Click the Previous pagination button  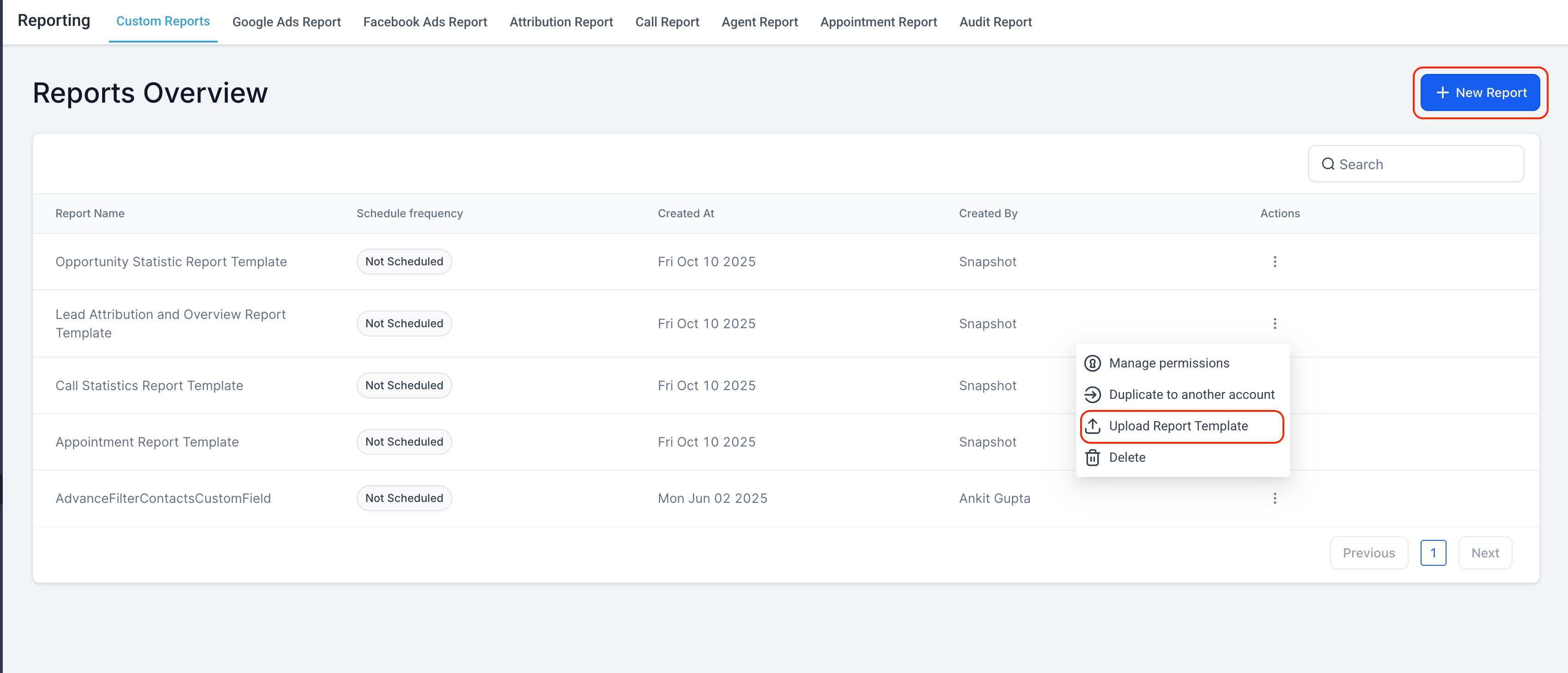1368,553
